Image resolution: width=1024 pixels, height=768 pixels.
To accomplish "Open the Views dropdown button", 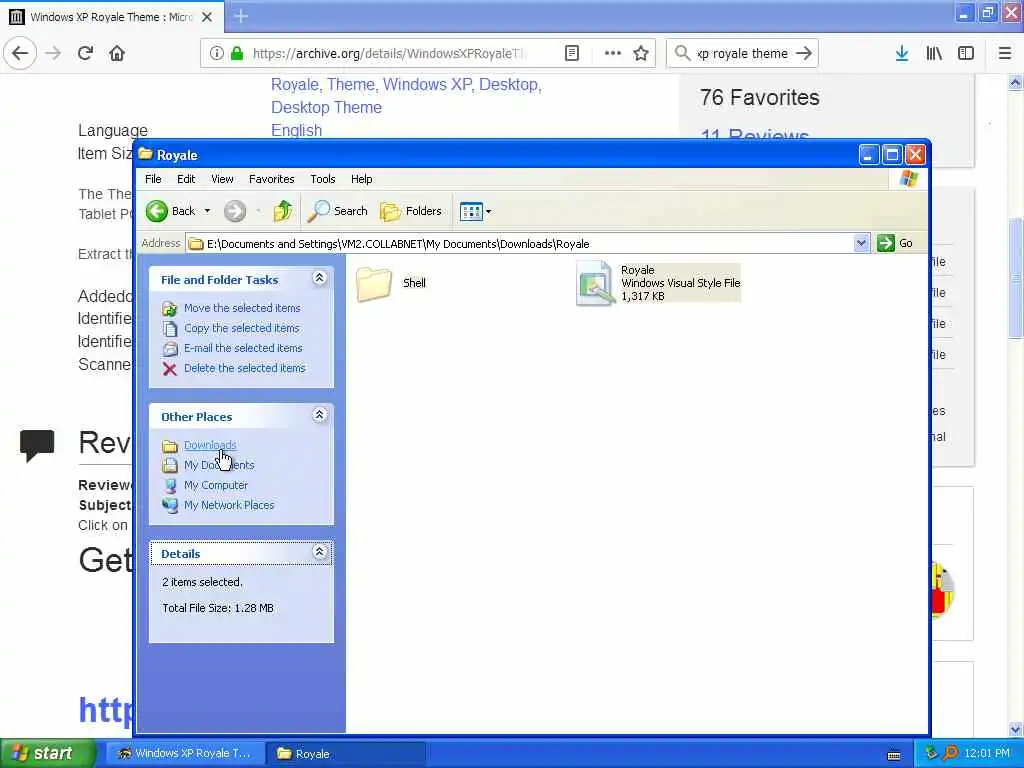I will (475, 211).
